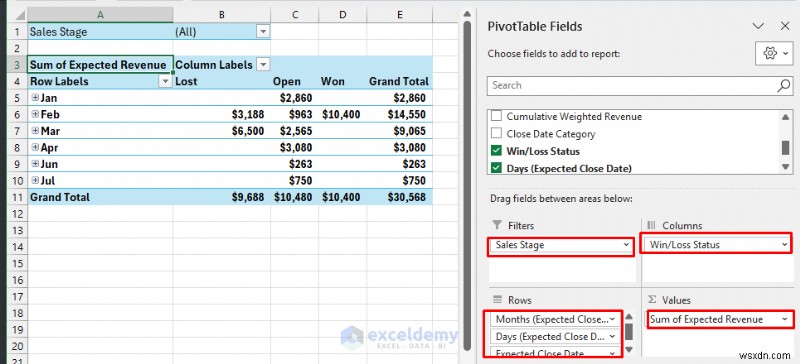Close the PivotTable Fields pane
The image size is (800, 364).
(785, 26)
